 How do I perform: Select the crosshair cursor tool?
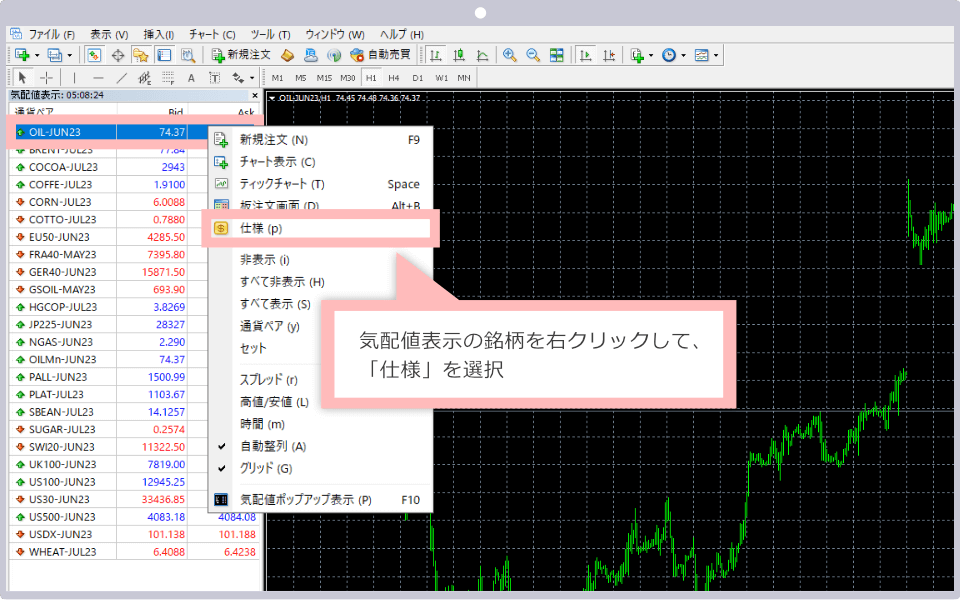[46, 78]
